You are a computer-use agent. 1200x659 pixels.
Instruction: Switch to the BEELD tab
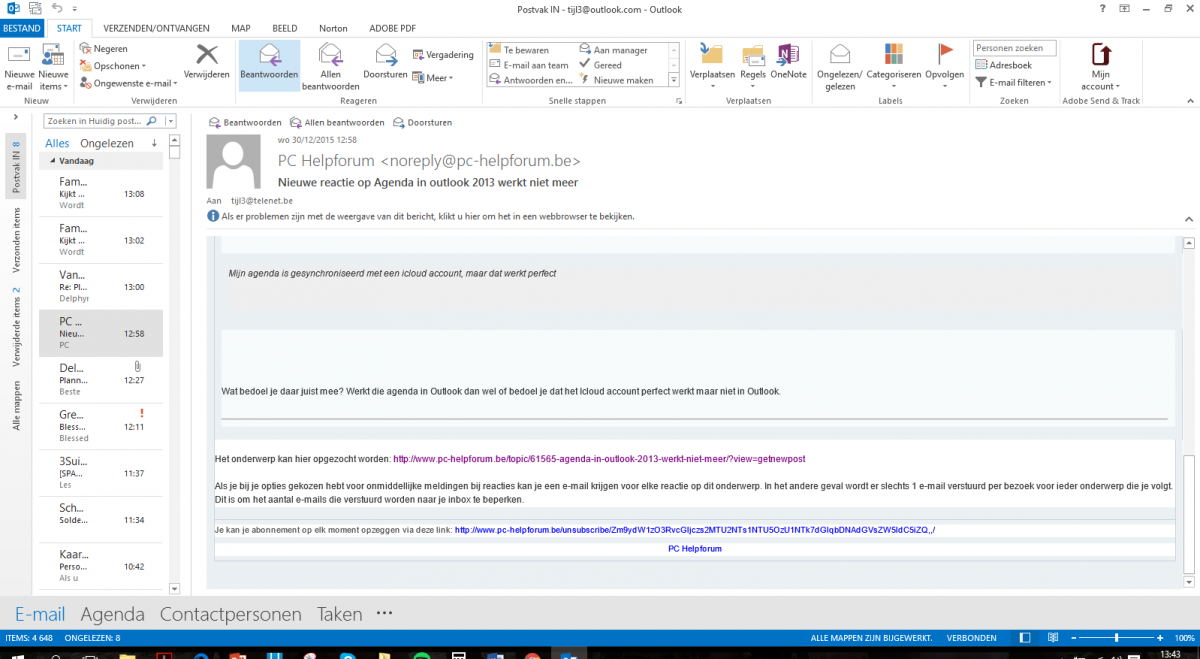284,28
